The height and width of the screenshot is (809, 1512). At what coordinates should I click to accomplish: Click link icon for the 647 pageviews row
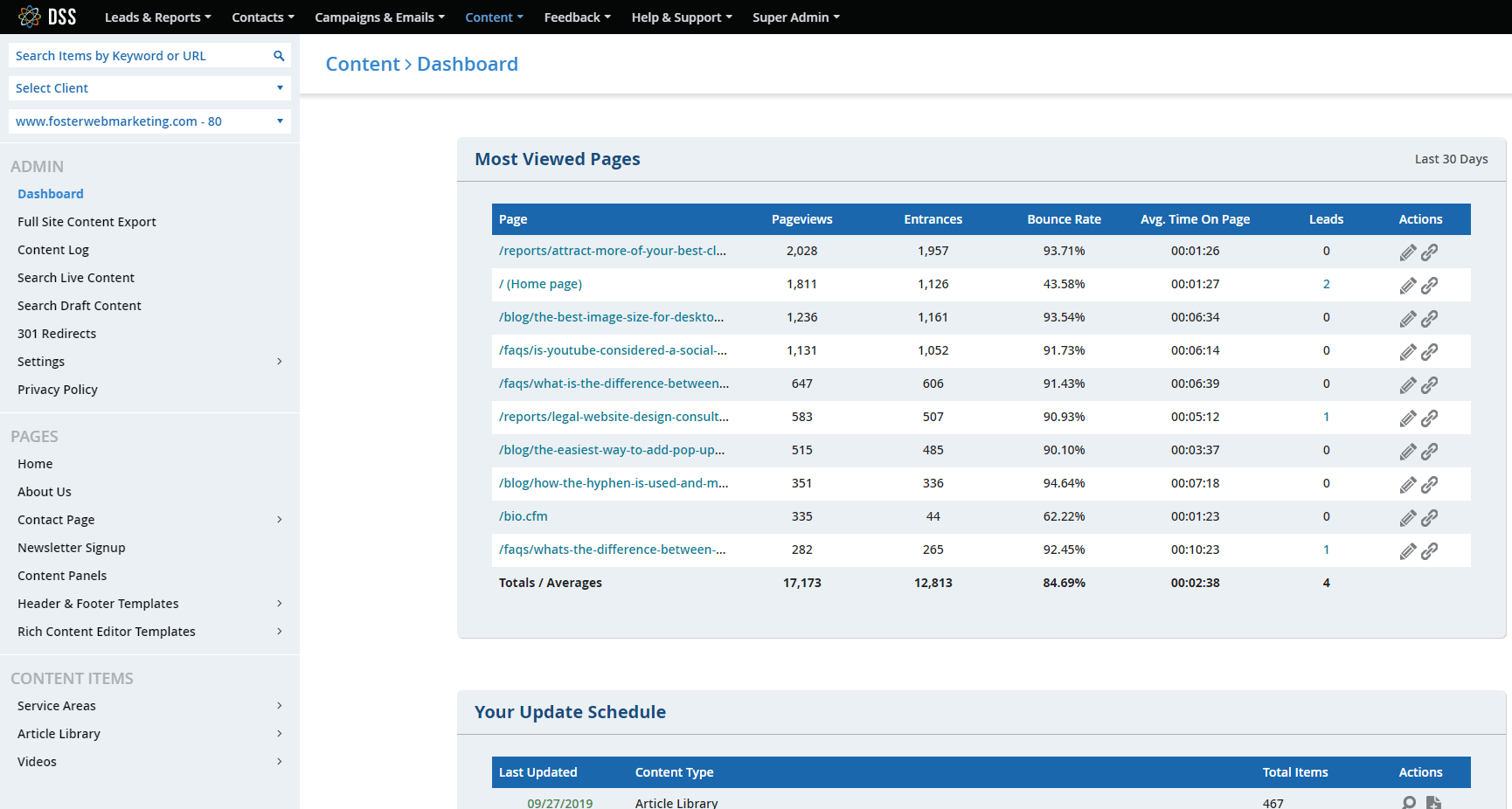click(x=1429, y=385)
